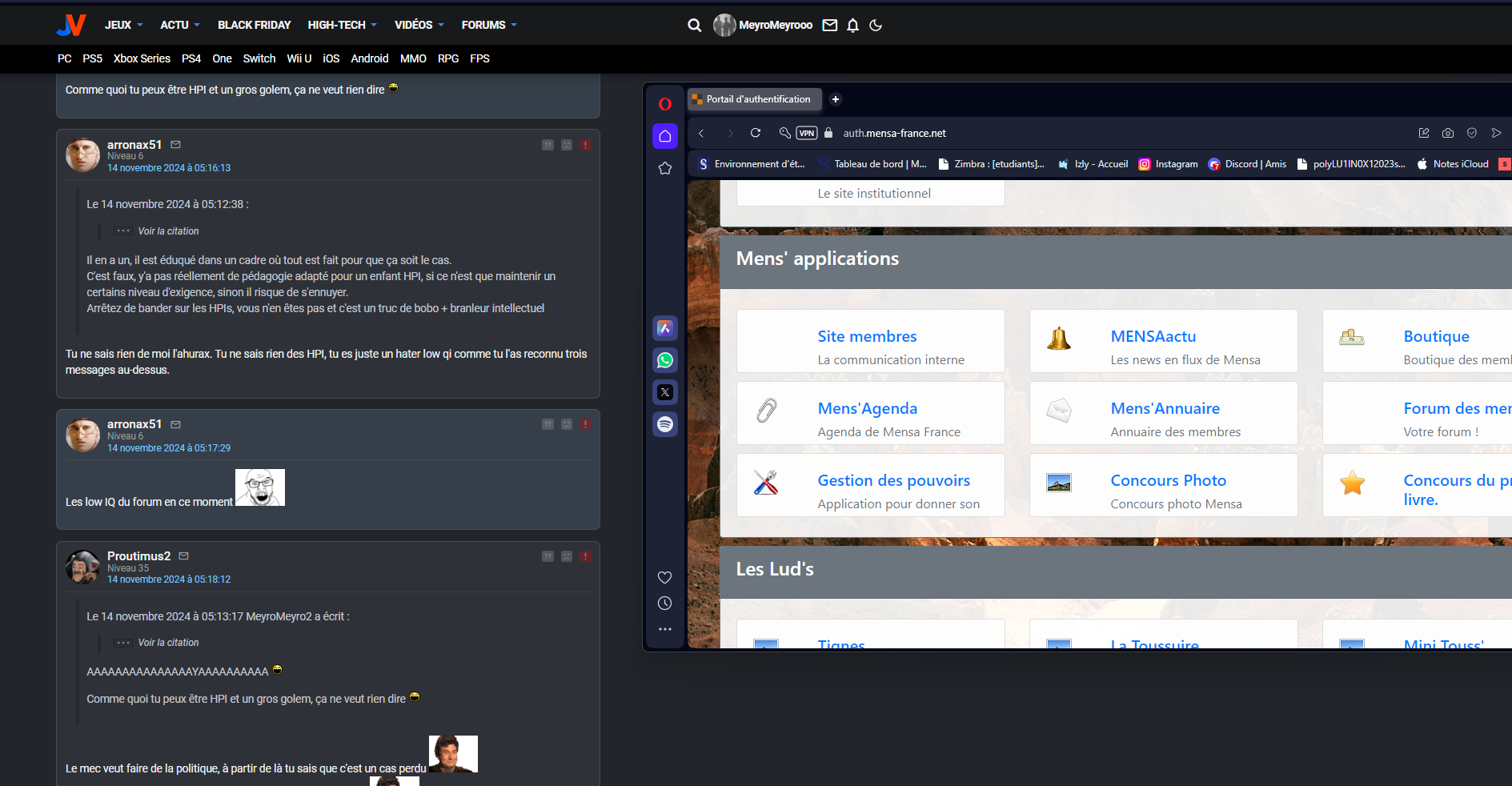This screenshot has width=1512, height=786.
Task: Open X (Twitter) in Opera sidebar
Action: (x=665, y=392)
